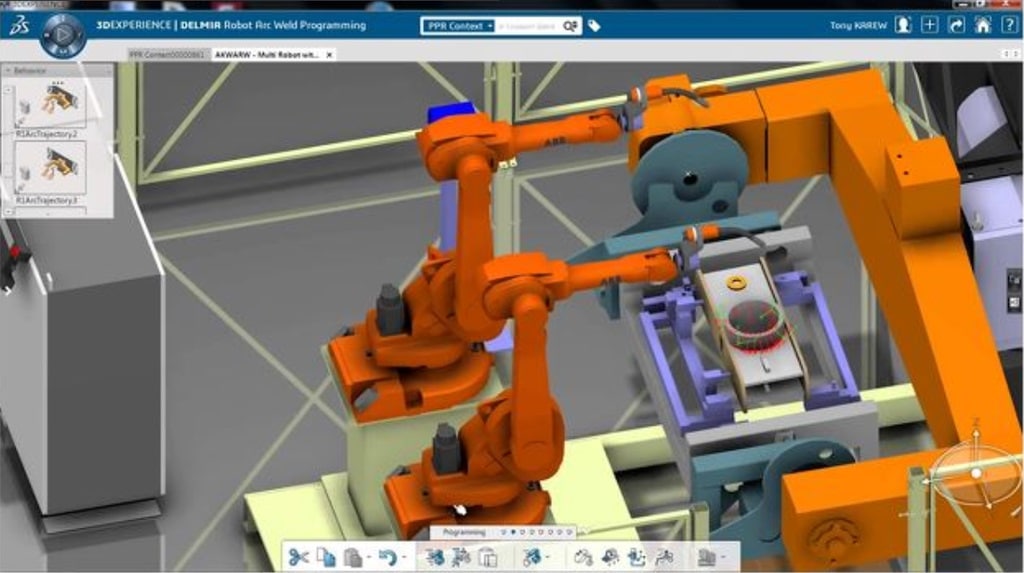1024x573 pixels.
Task: Select the AKWARW Multi Robot tab
Action: click(x=270, y=54)
